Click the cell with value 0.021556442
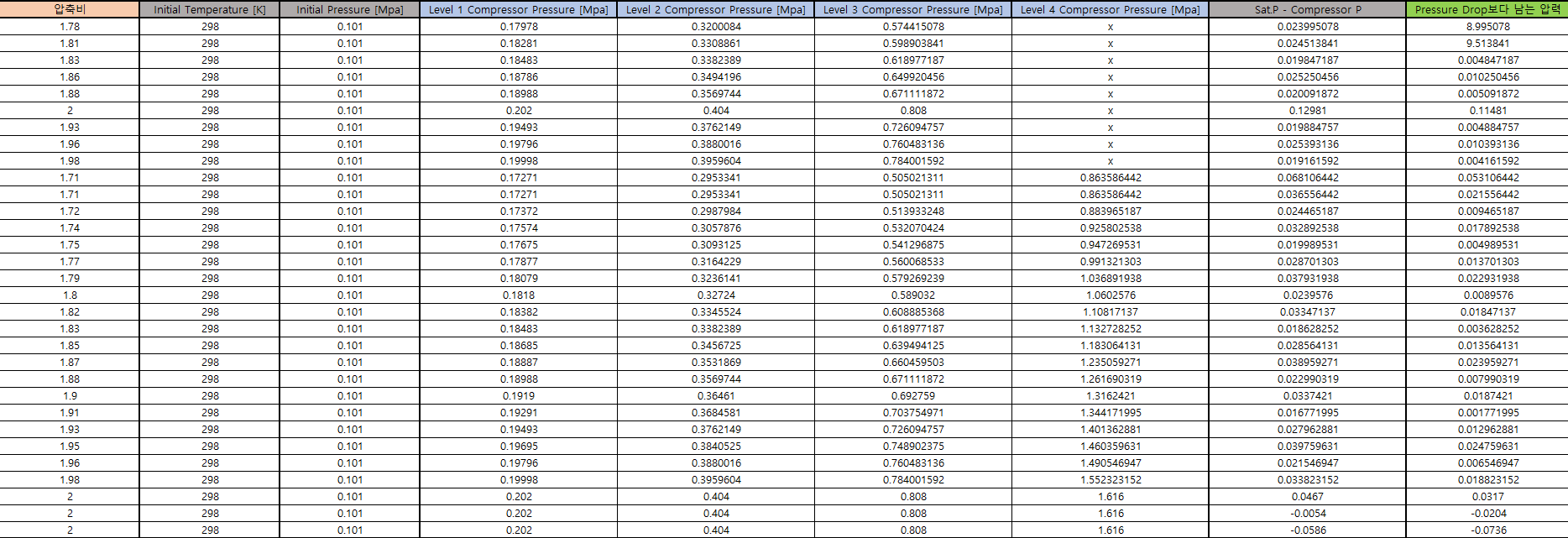 1488,194
